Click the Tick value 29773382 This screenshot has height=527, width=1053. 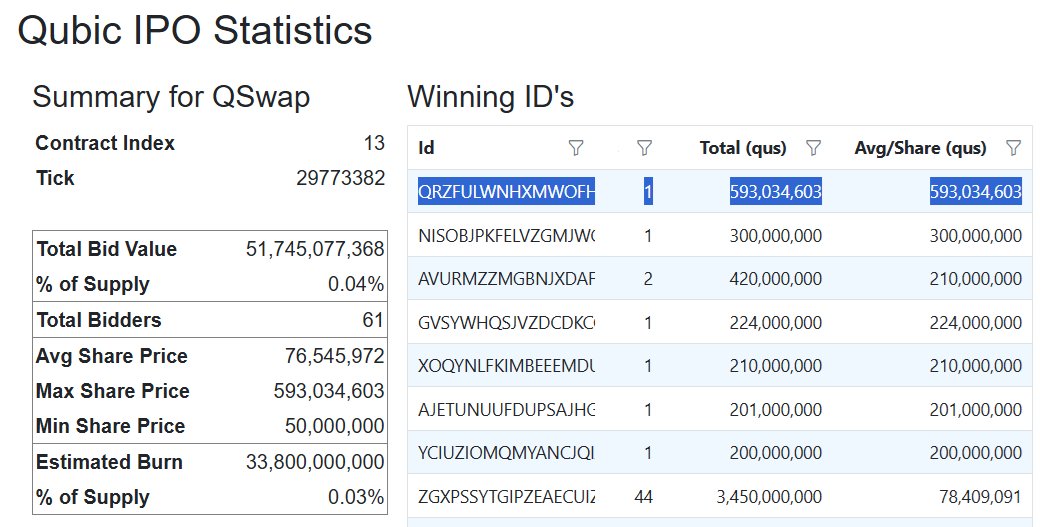[x=340, y=178]
